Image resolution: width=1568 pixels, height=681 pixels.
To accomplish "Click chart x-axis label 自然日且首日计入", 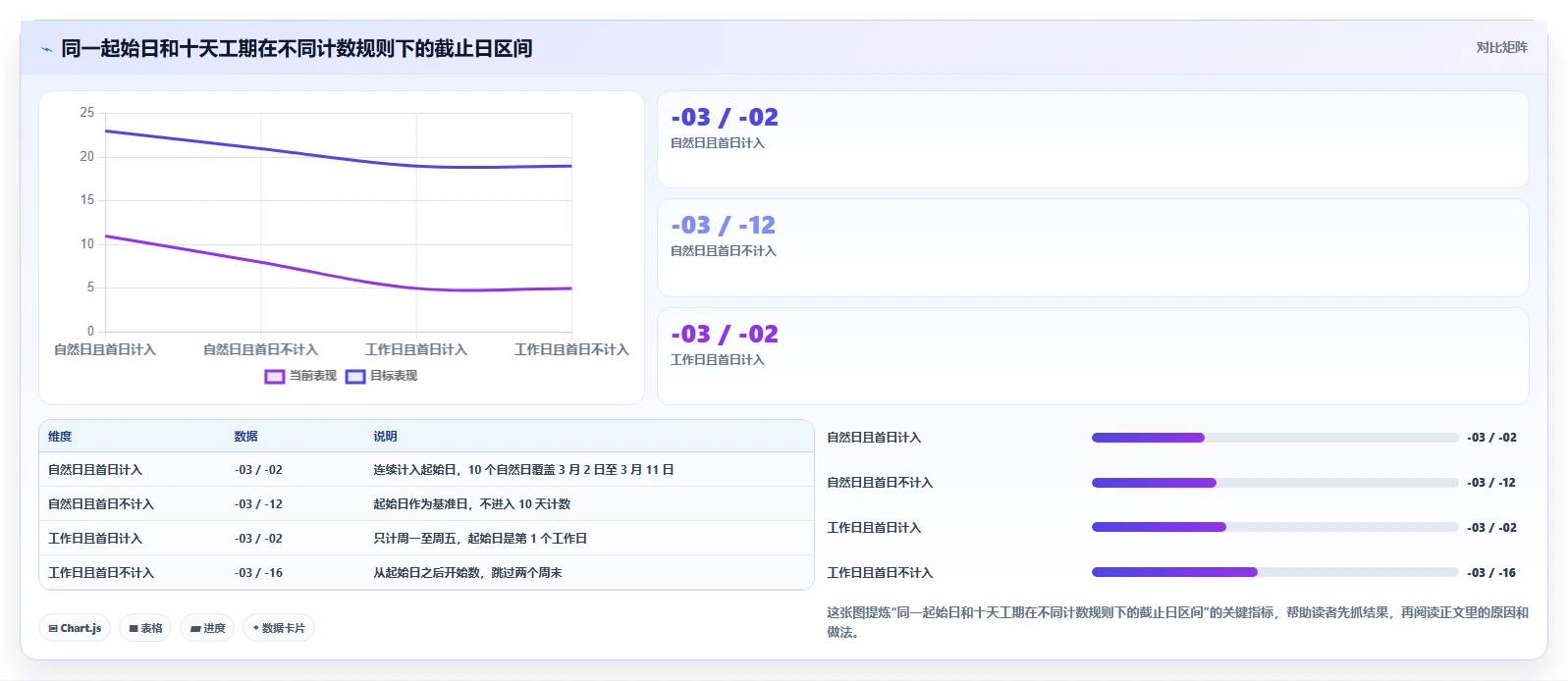I will click(x=105, y=349).
